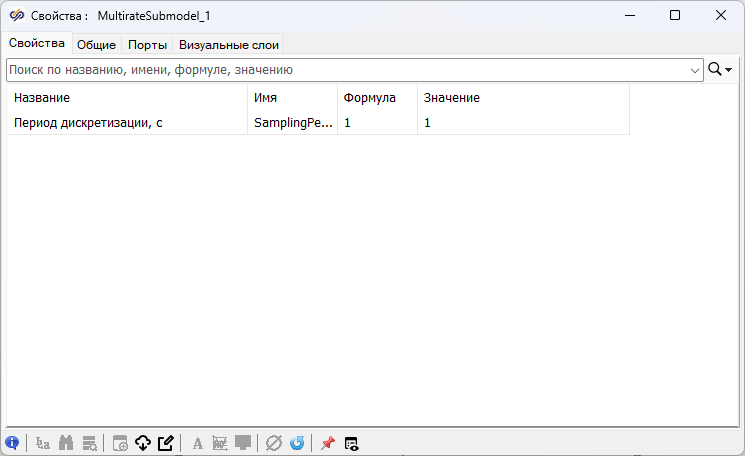This screenshot has height=456, width=745.
Task: Open the magnifier search options dropdown
Action: [720, 70]
